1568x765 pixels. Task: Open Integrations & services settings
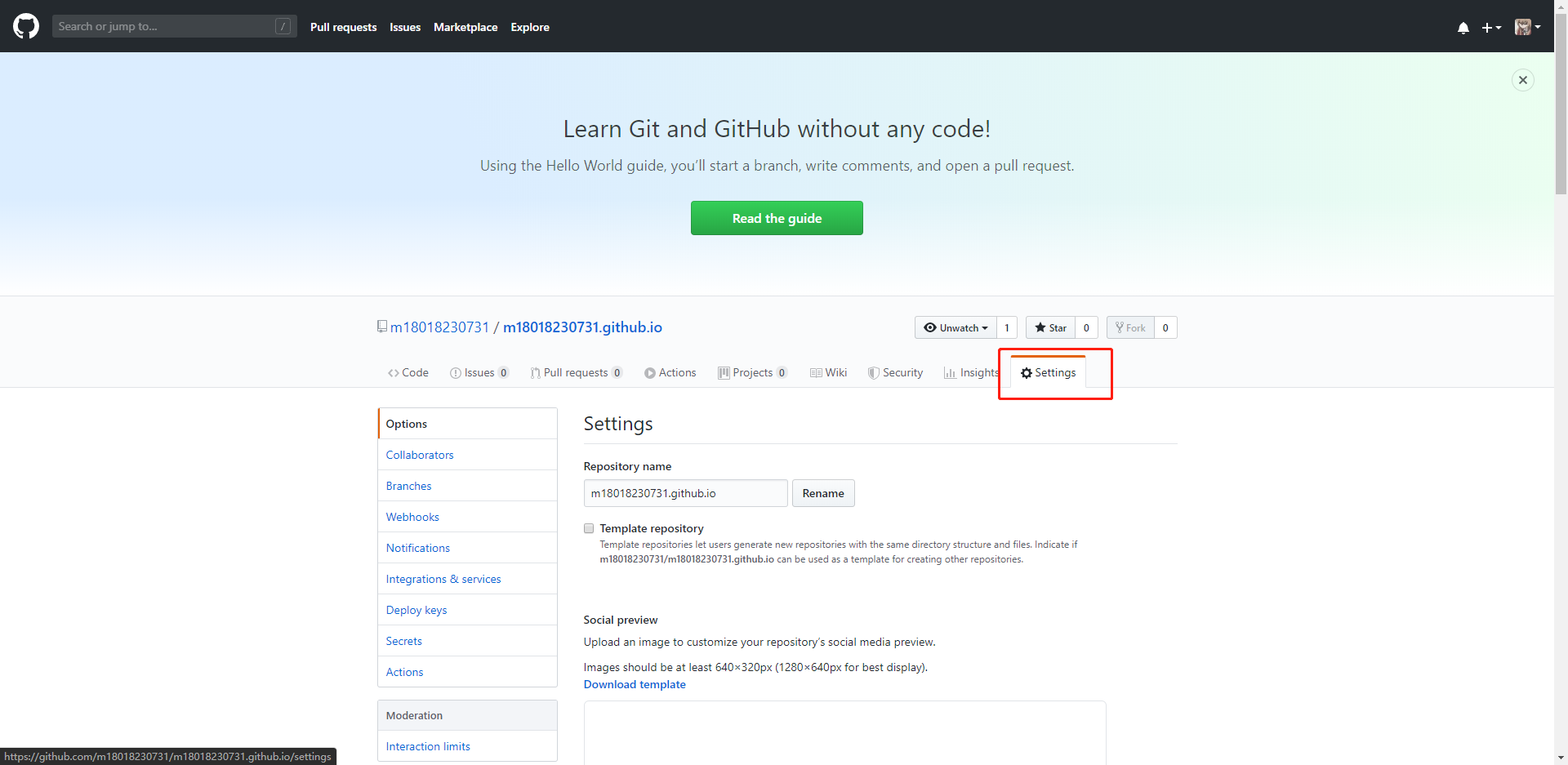pyautogui.click(x=467, y=579)
